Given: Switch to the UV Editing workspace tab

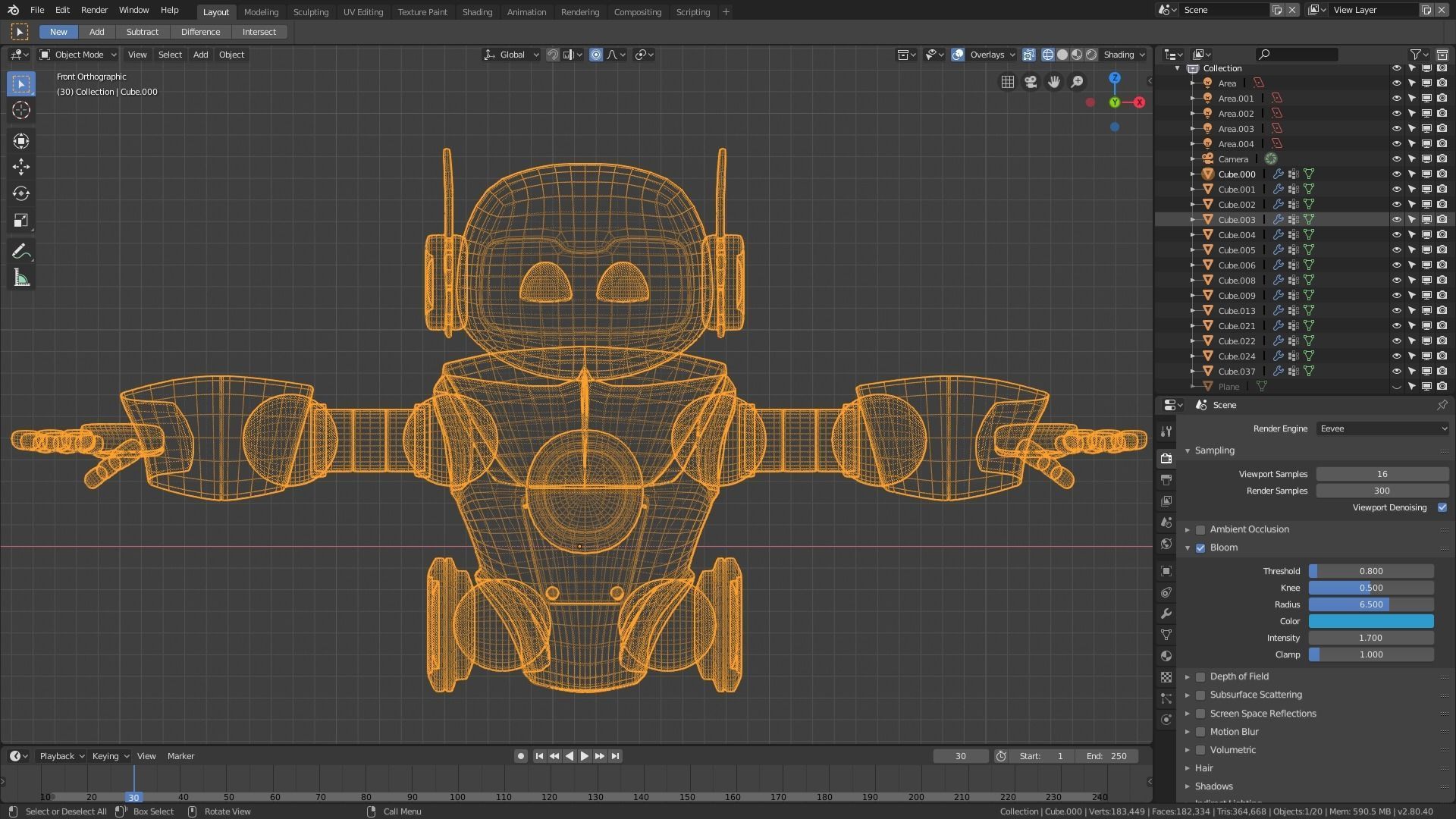Looking at the screenshot, I should click(x=363, y=12).
